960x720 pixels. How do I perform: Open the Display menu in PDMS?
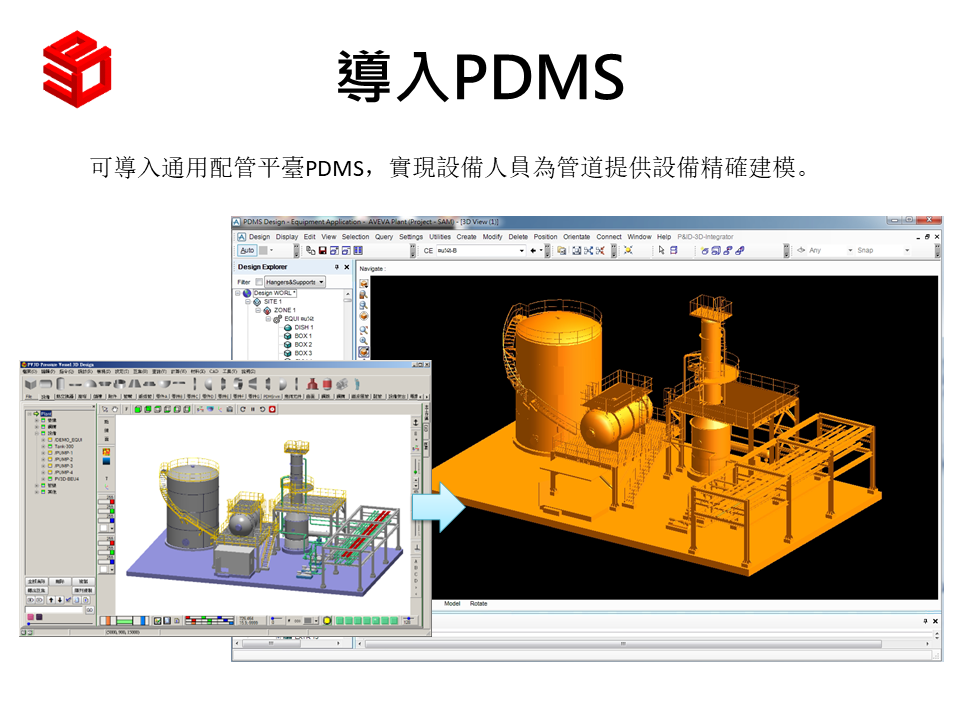click(287, 237)
